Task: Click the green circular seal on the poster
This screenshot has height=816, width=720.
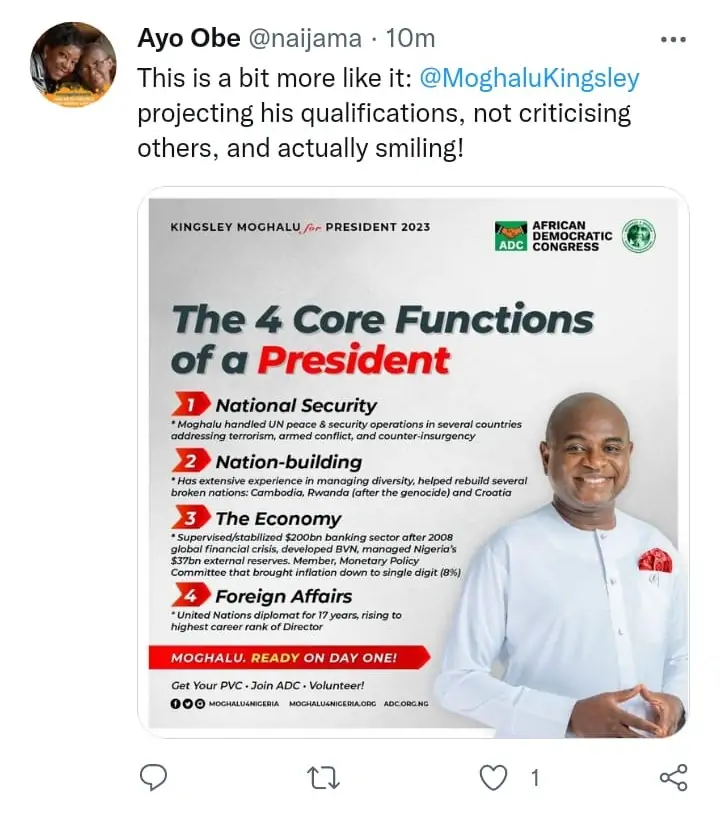Action: (638, 236)
